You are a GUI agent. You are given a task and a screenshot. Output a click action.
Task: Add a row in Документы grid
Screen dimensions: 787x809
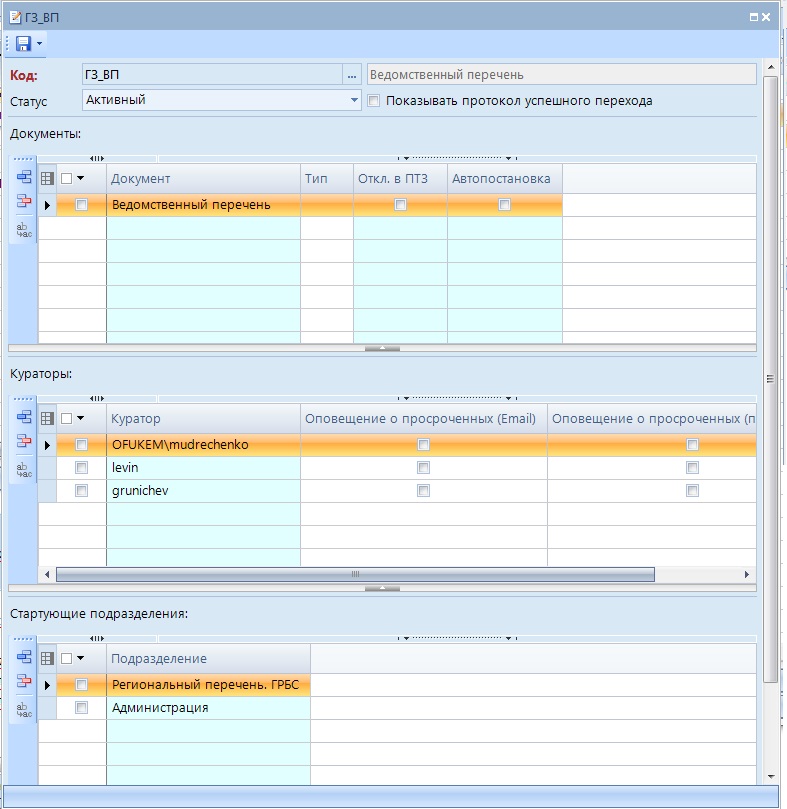coord(24,177)
